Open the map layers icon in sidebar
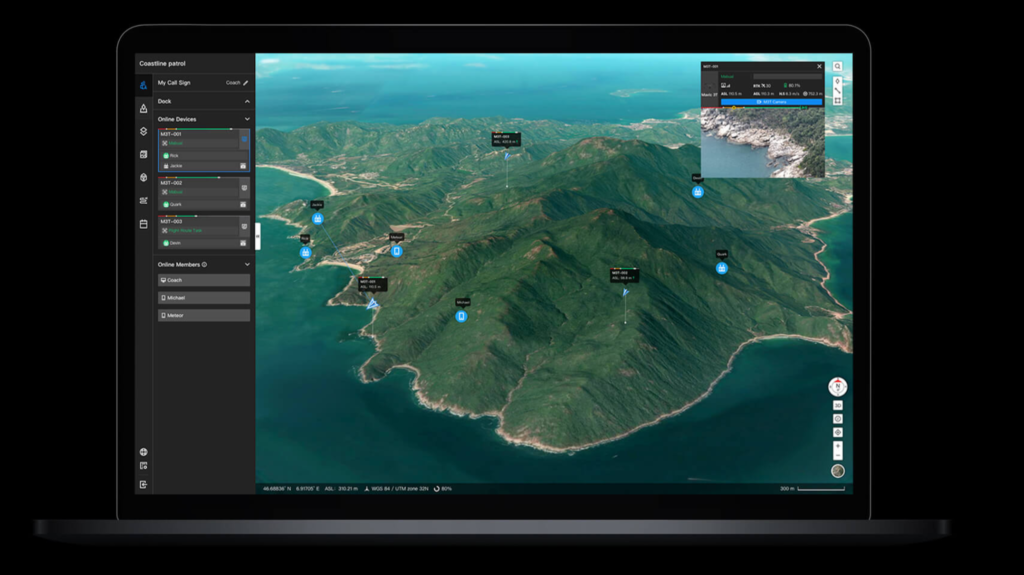Screen dimensions: 1024x575 [x=143, y=131]
